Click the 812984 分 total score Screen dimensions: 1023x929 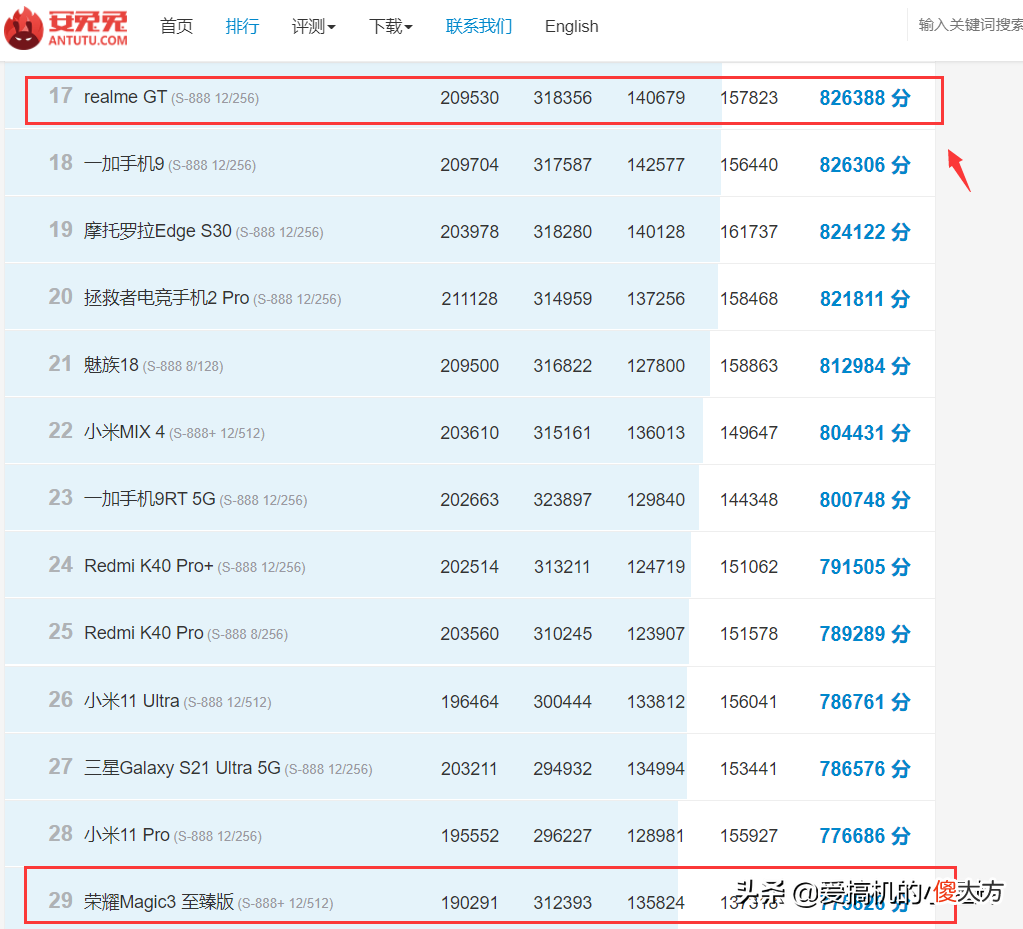click(864, 366)
